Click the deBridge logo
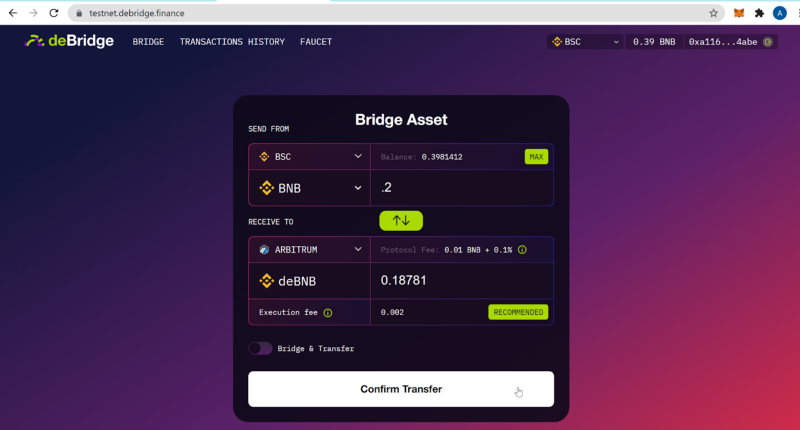 click(x=69, y=41)
